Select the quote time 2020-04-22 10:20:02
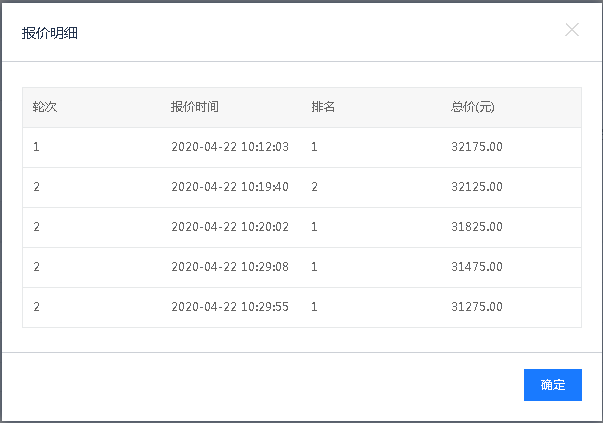Screen dimensions: 603x423 pyautogui.click(x=230, y=227)
